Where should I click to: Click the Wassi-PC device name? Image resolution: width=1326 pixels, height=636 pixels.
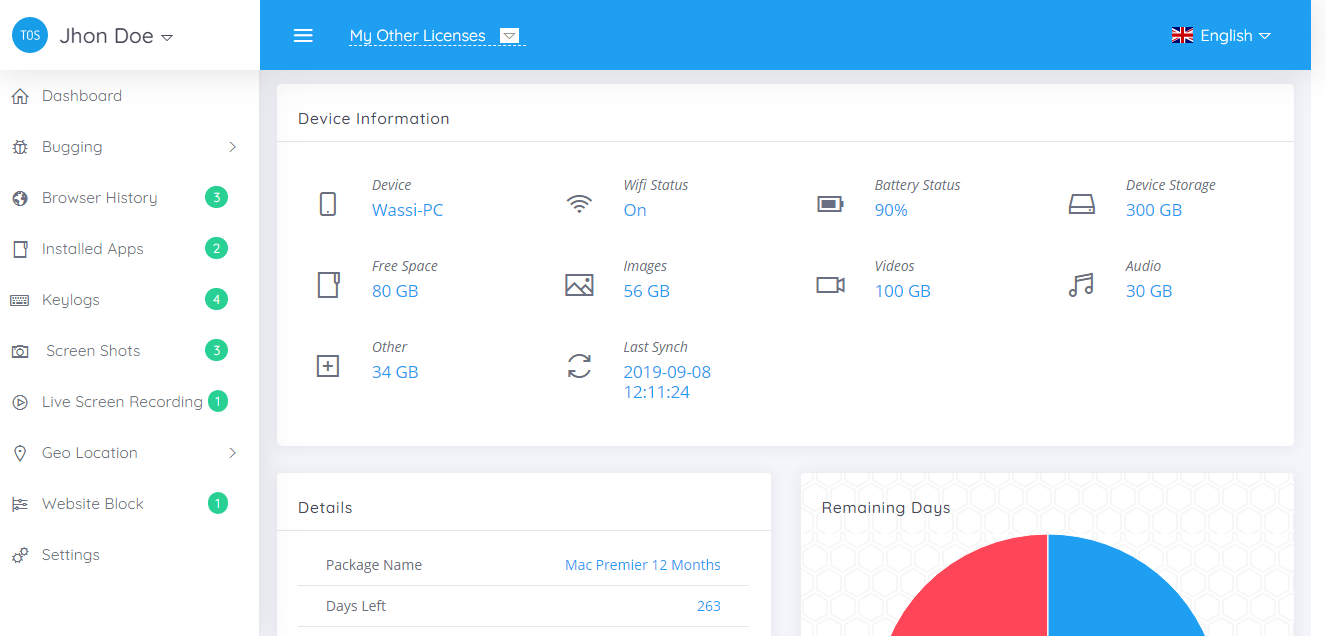pos(407,210)
